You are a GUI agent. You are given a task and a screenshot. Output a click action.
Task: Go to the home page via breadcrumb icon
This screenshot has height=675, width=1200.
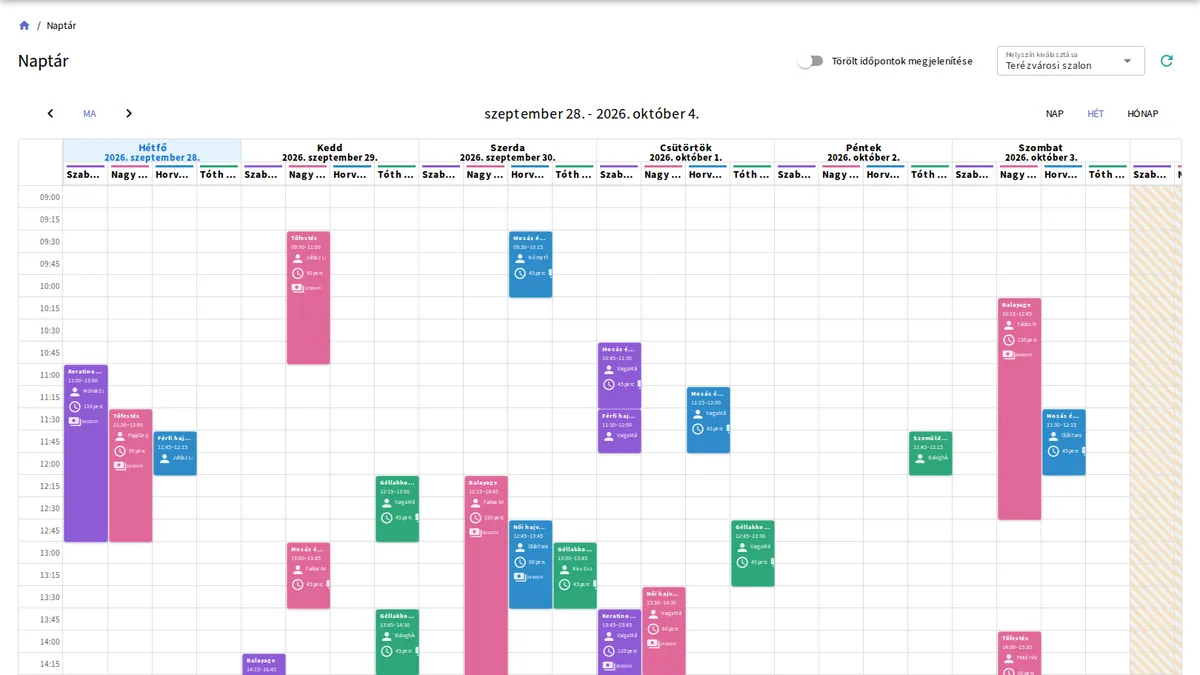click(x=24, y=25)
